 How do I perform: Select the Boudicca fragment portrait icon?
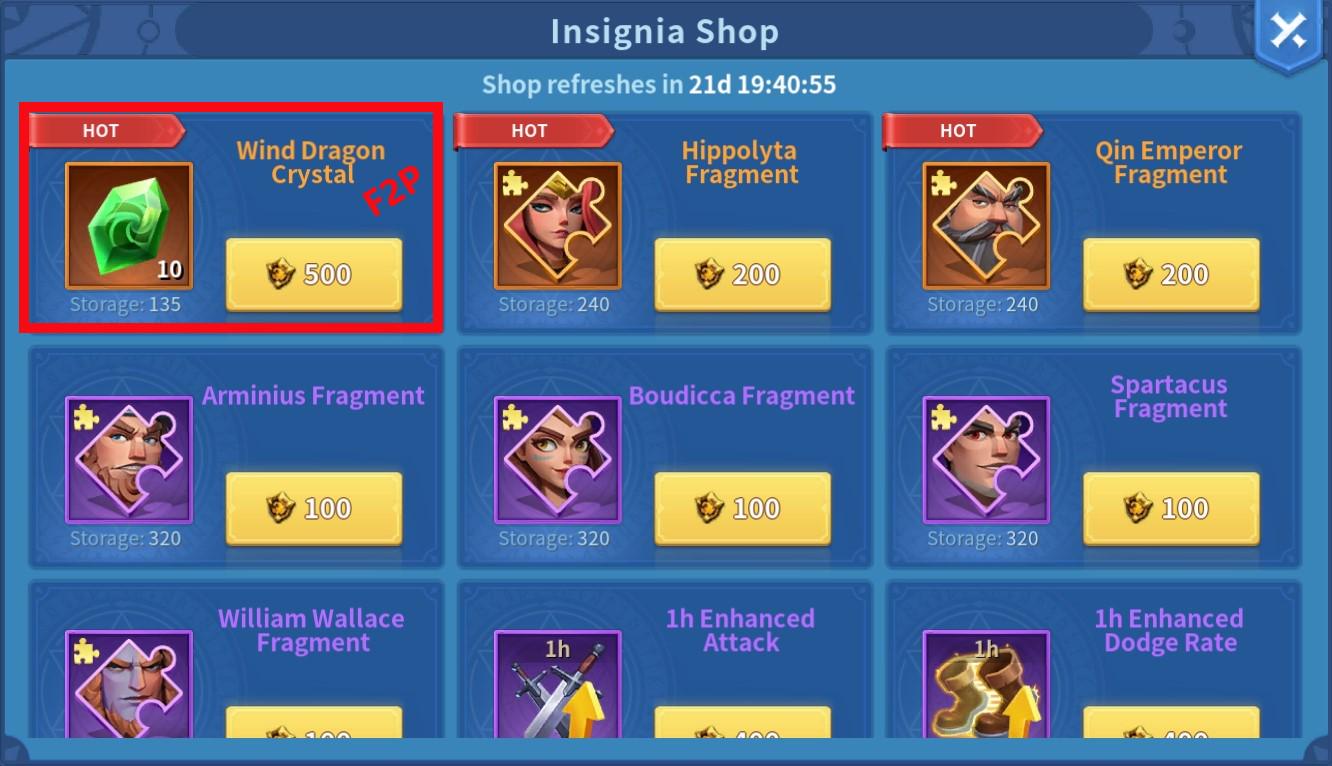(x=557, y=460)
